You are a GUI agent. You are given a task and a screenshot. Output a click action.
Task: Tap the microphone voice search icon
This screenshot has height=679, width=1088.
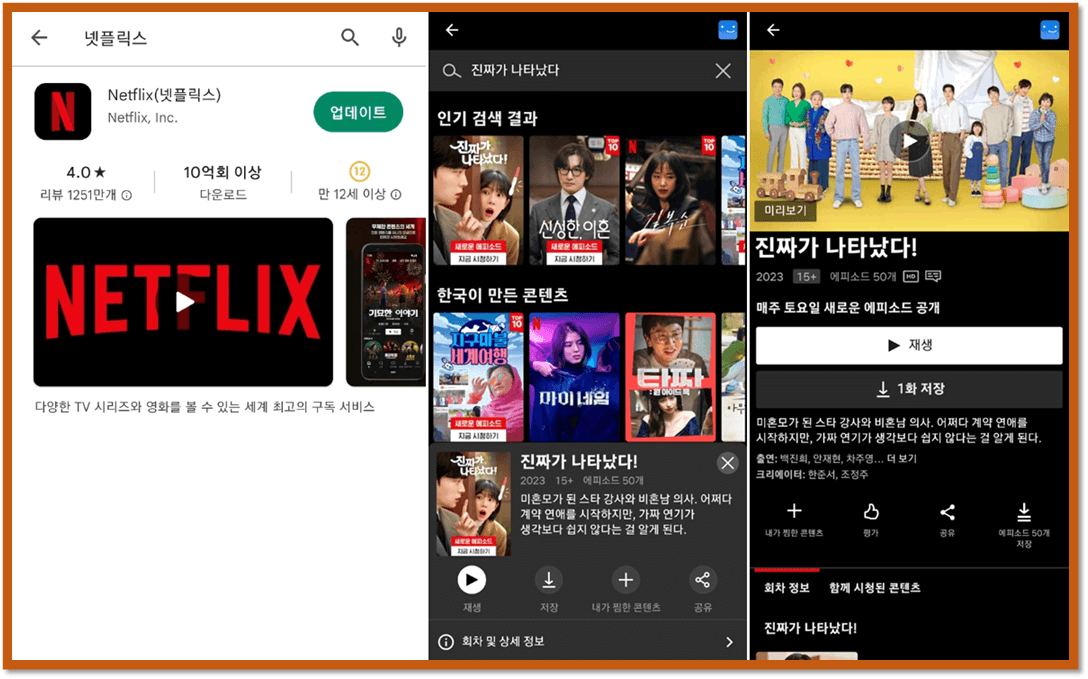(x=399, y=37)
